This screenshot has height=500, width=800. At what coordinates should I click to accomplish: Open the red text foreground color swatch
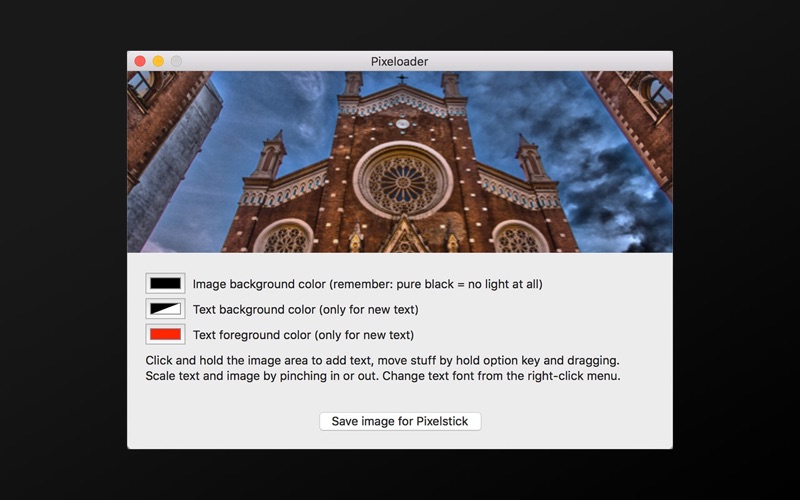[165, 334]
